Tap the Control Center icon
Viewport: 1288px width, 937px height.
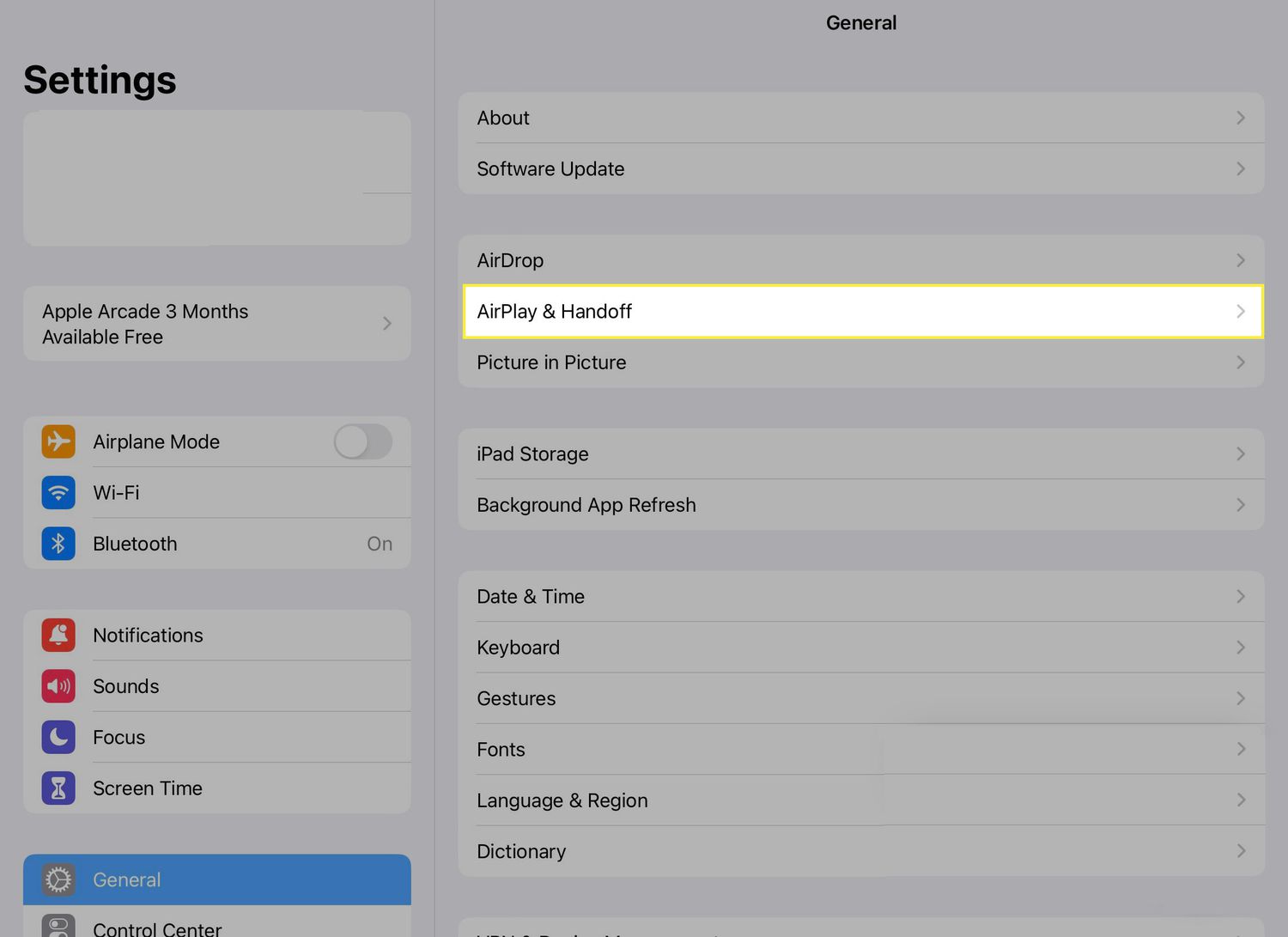58,926
